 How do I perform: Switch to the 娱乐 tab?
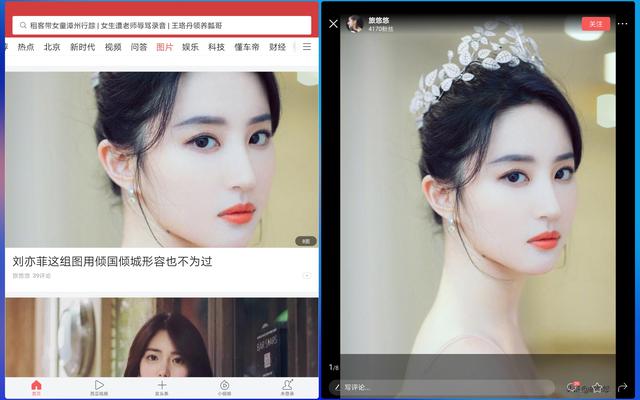(x=190, y=47)
